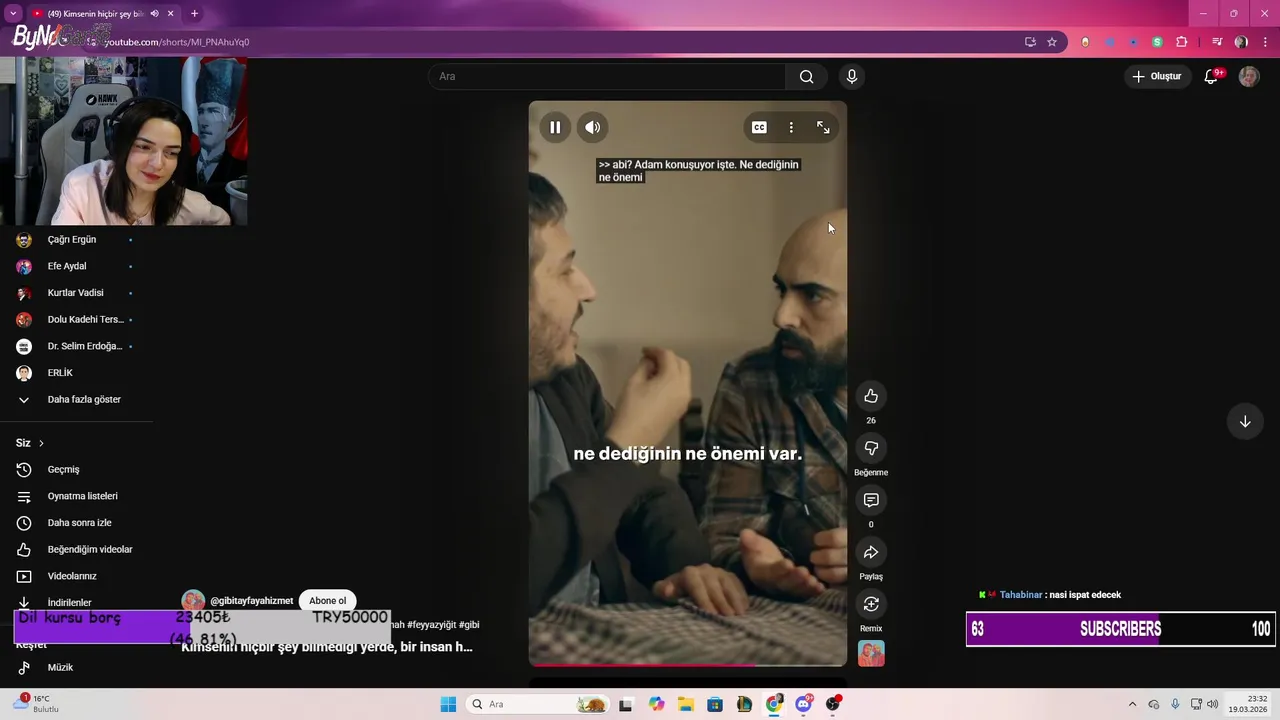
Task: Open the taskbar volume control
Action: pos(1213,704)
